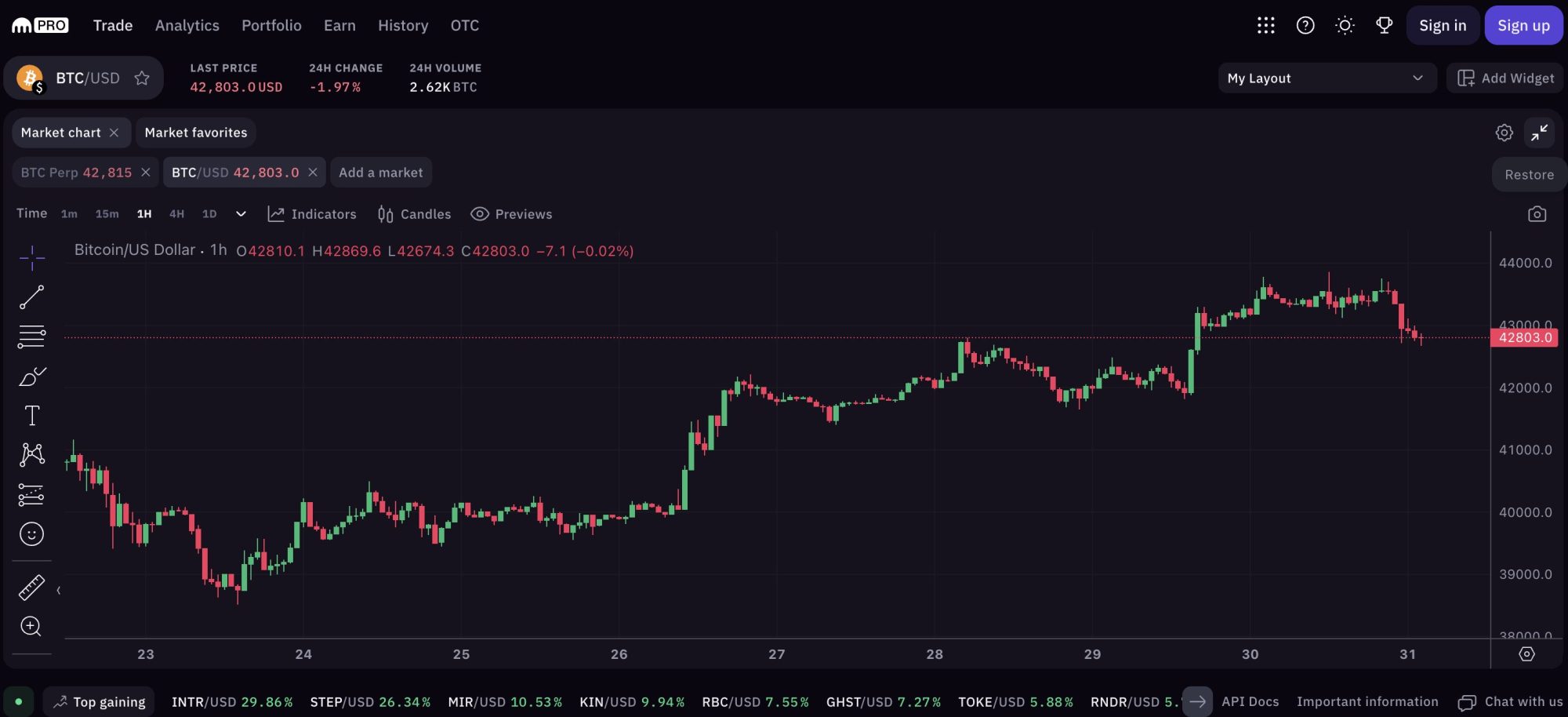This screenshot has width=1568, height=717.
Task: Close the BTC Perp market tab
Action: [145, 173]
